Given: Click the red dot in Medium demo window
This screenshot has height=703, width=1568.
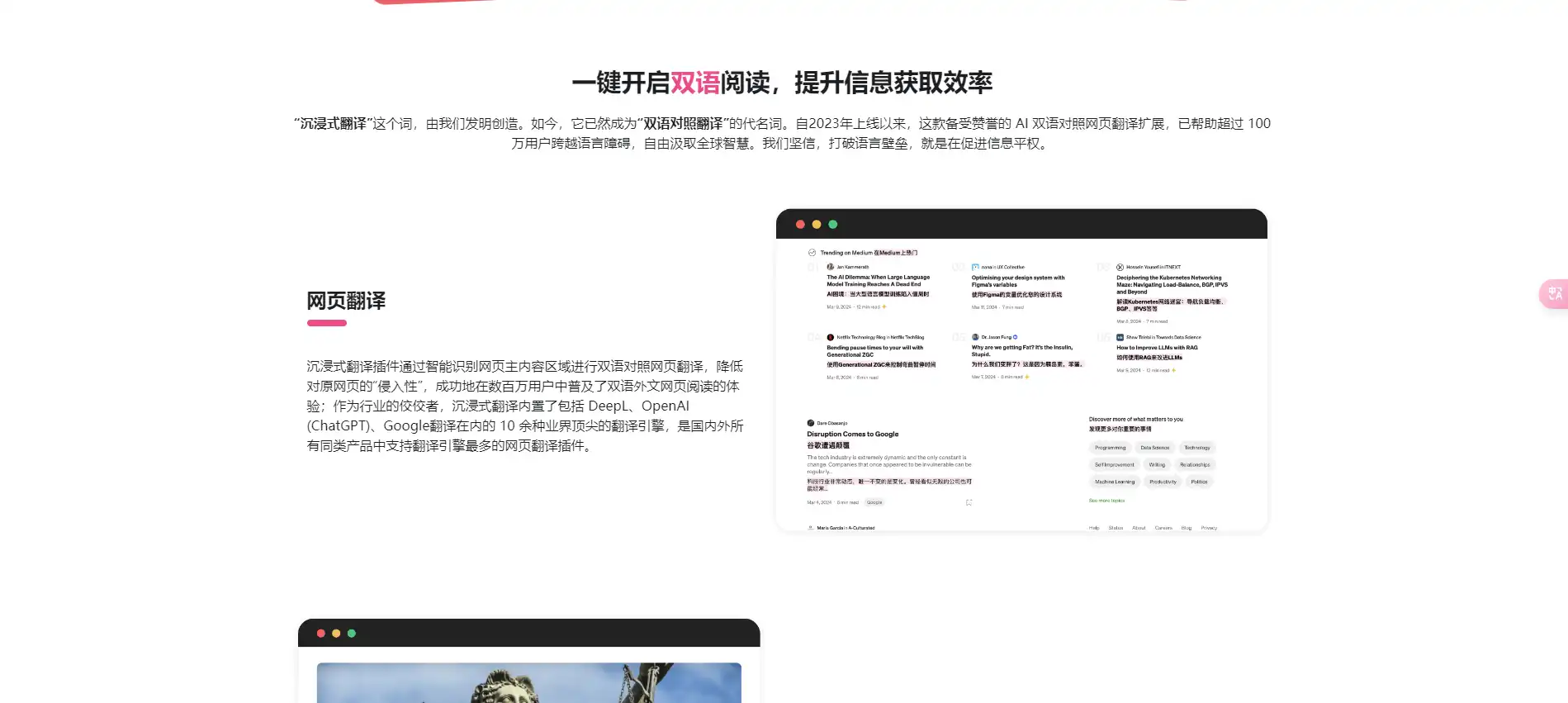Looking at the screenshot, I should (x=800, y=225).
